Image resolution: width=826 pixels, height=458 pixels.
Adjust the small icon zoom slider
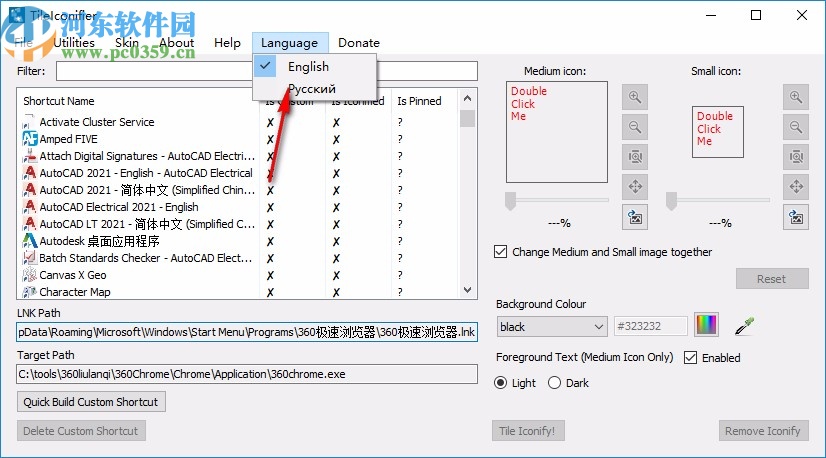[717, 200]
